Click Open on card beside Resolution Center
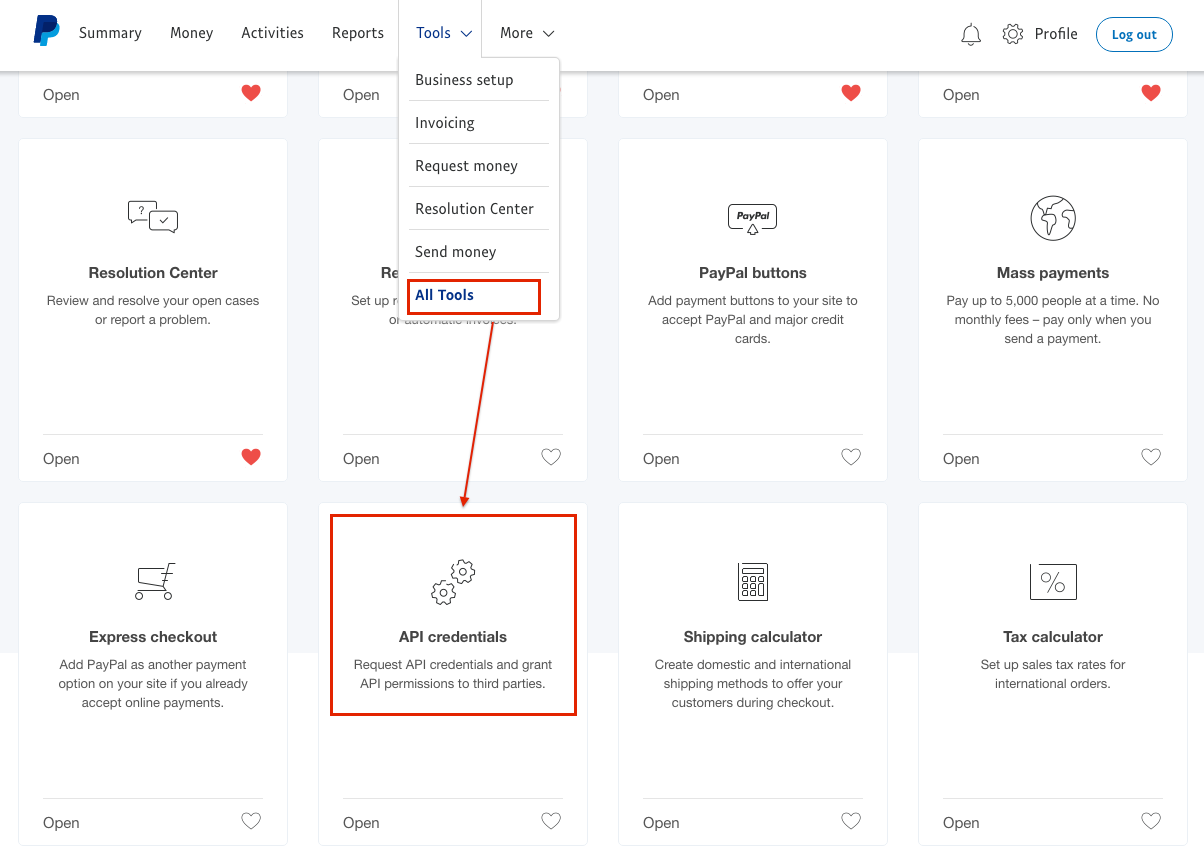The height and width of the screenshot is (861, 1204). click(x=361, y=459)
